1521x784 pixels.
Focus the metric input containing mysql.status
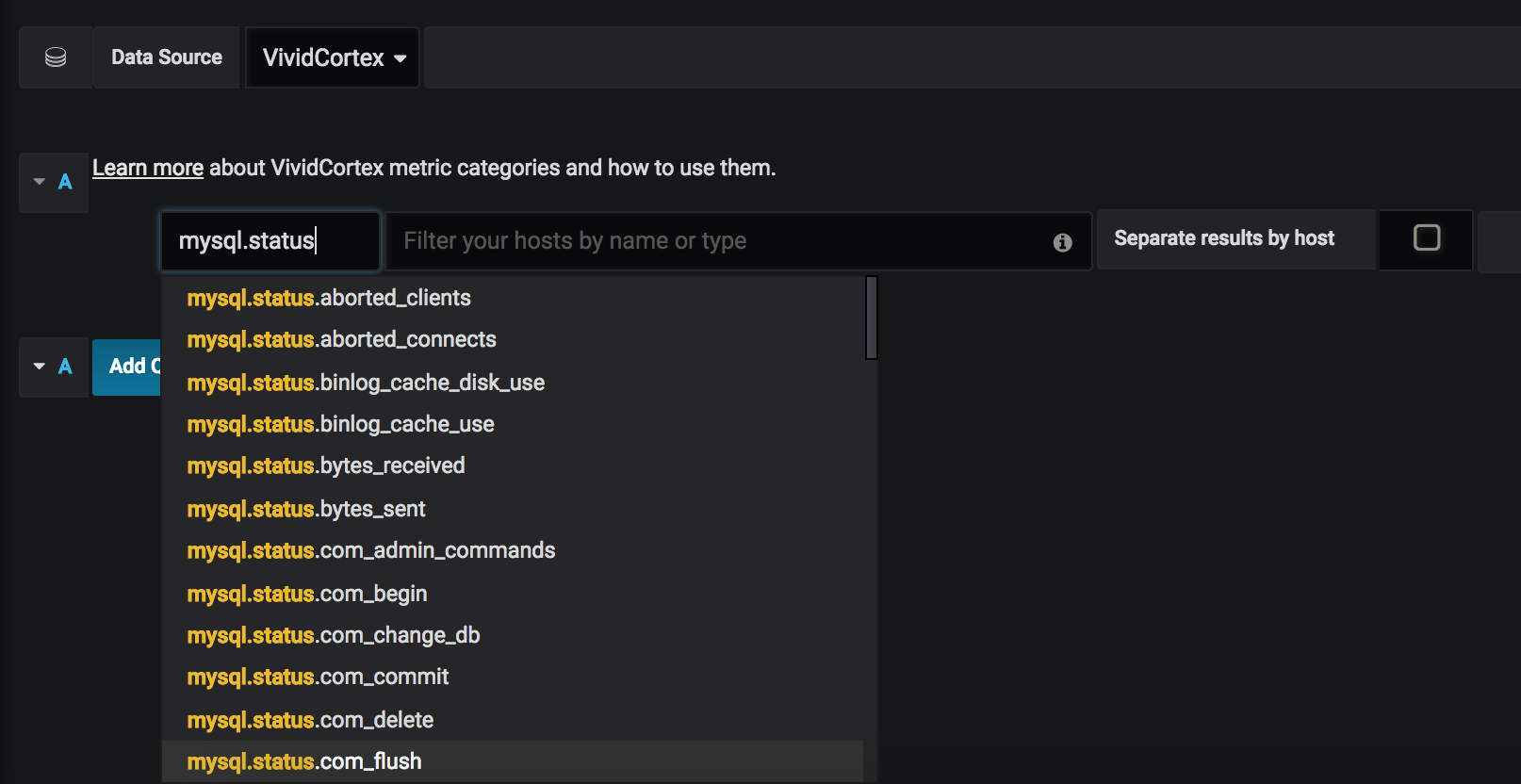(270, 241)
